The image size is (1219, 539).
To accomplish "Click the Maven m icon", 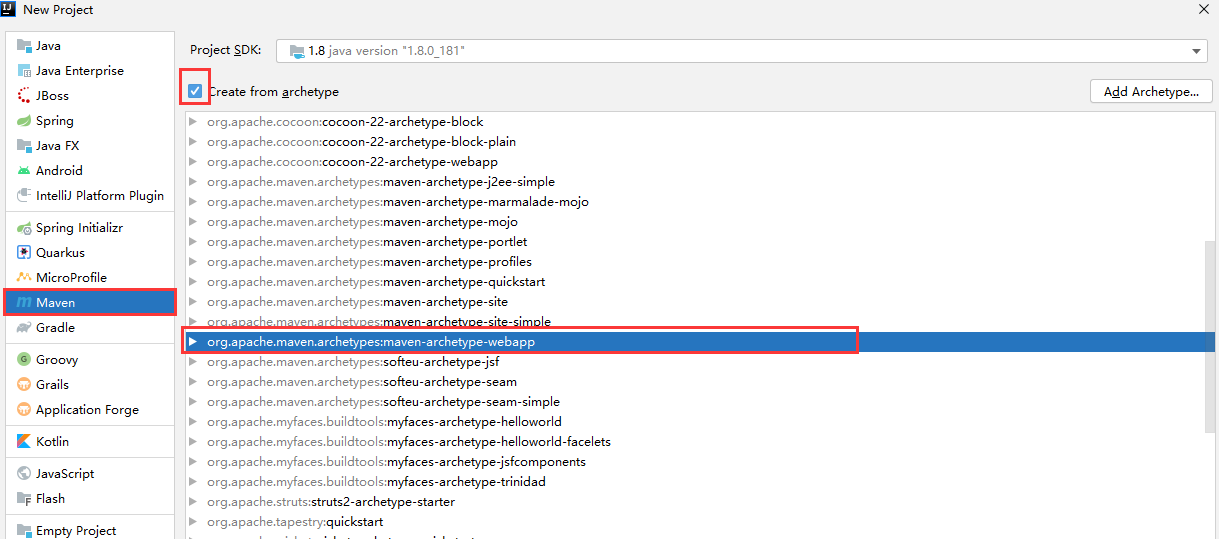I will (24, 303).
